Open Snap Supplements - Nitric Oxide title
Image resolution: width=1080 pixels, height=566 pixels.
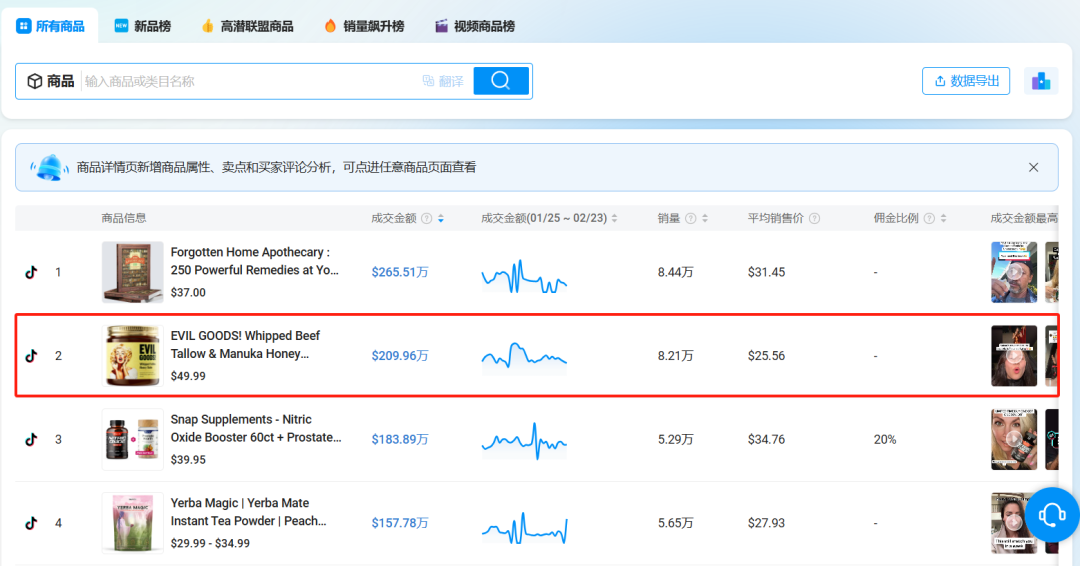(256, 428)
